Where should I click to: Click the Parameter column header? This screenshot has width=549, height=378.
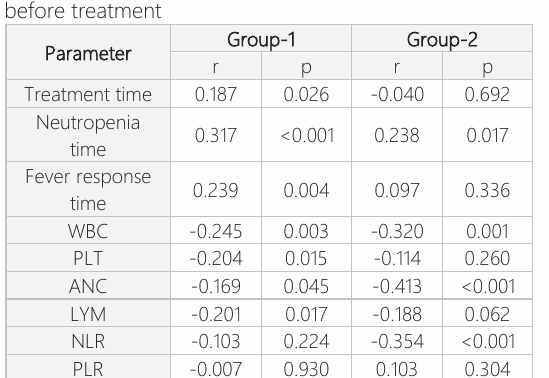point(88,52)
